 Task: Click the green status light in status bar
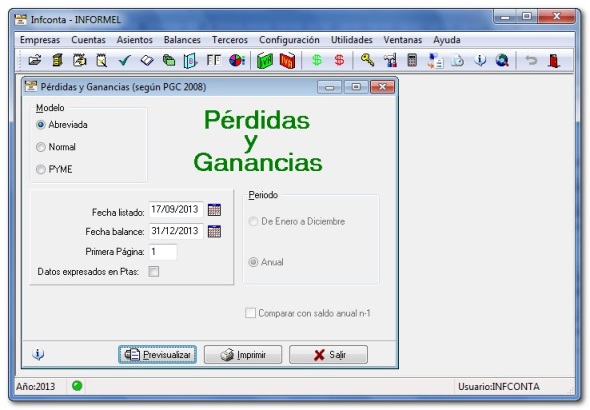pos(77,386)
